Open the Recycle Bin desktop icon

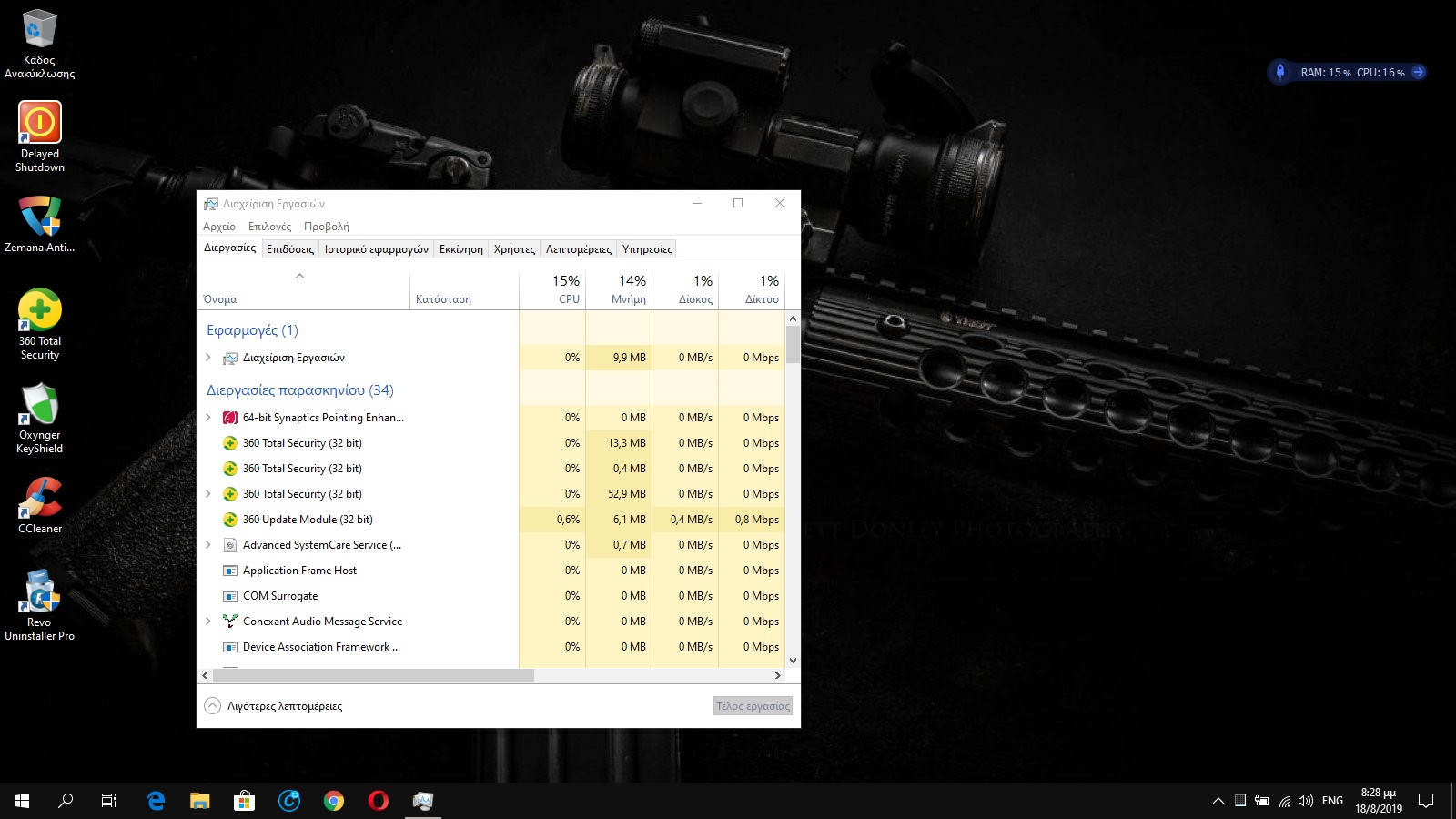[x=39, y=44]
